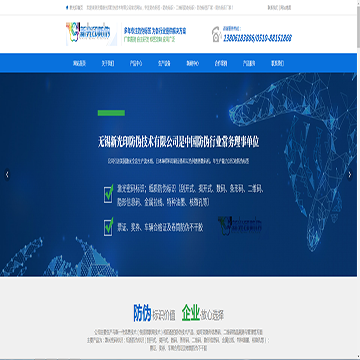Screen dimensions: 360x360
Task: Click the hotline phone number 13806183886
Action: (x=239, y=38)
